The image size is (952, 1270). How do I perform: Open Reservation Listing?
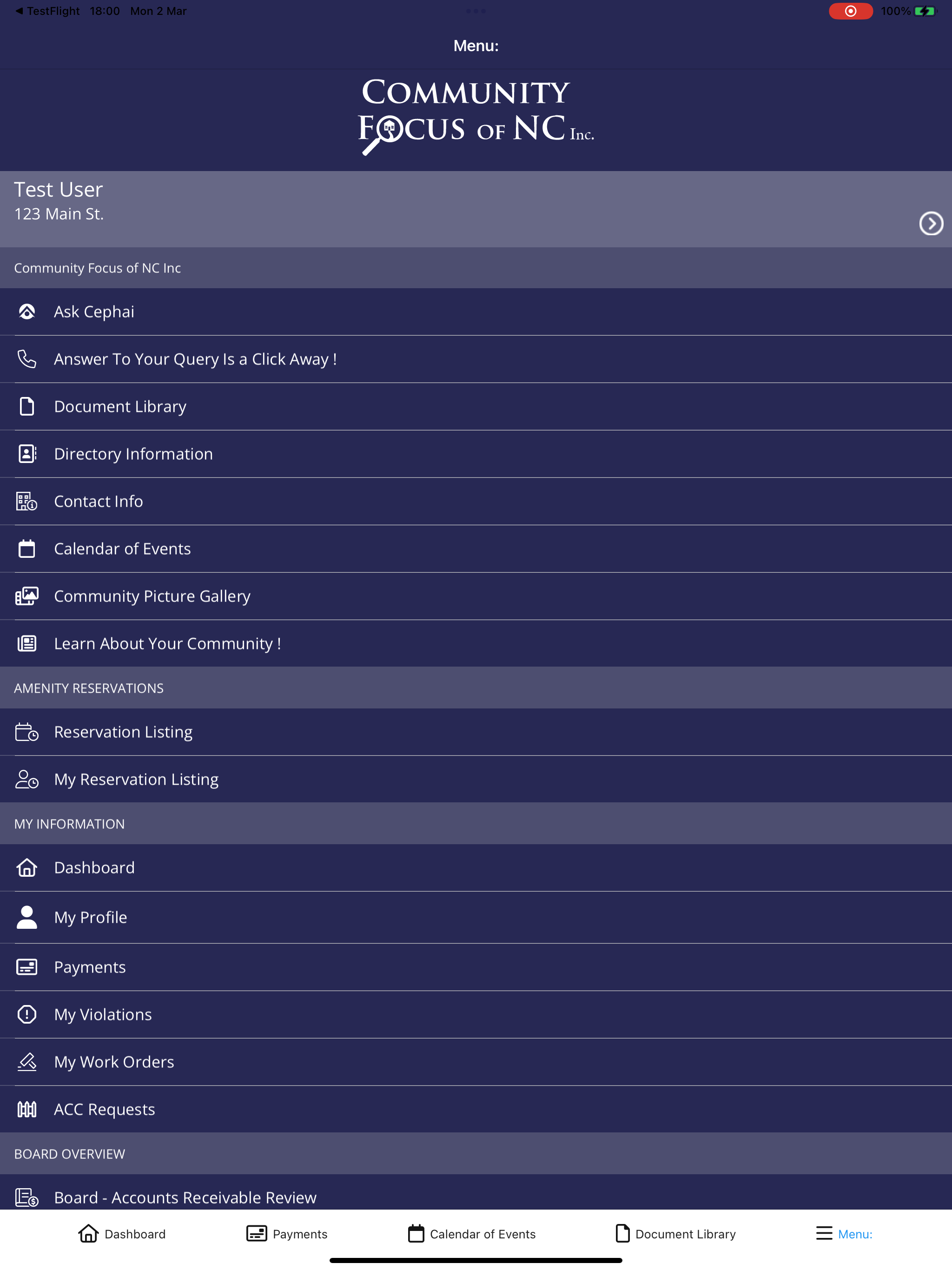tap(476, 732)
